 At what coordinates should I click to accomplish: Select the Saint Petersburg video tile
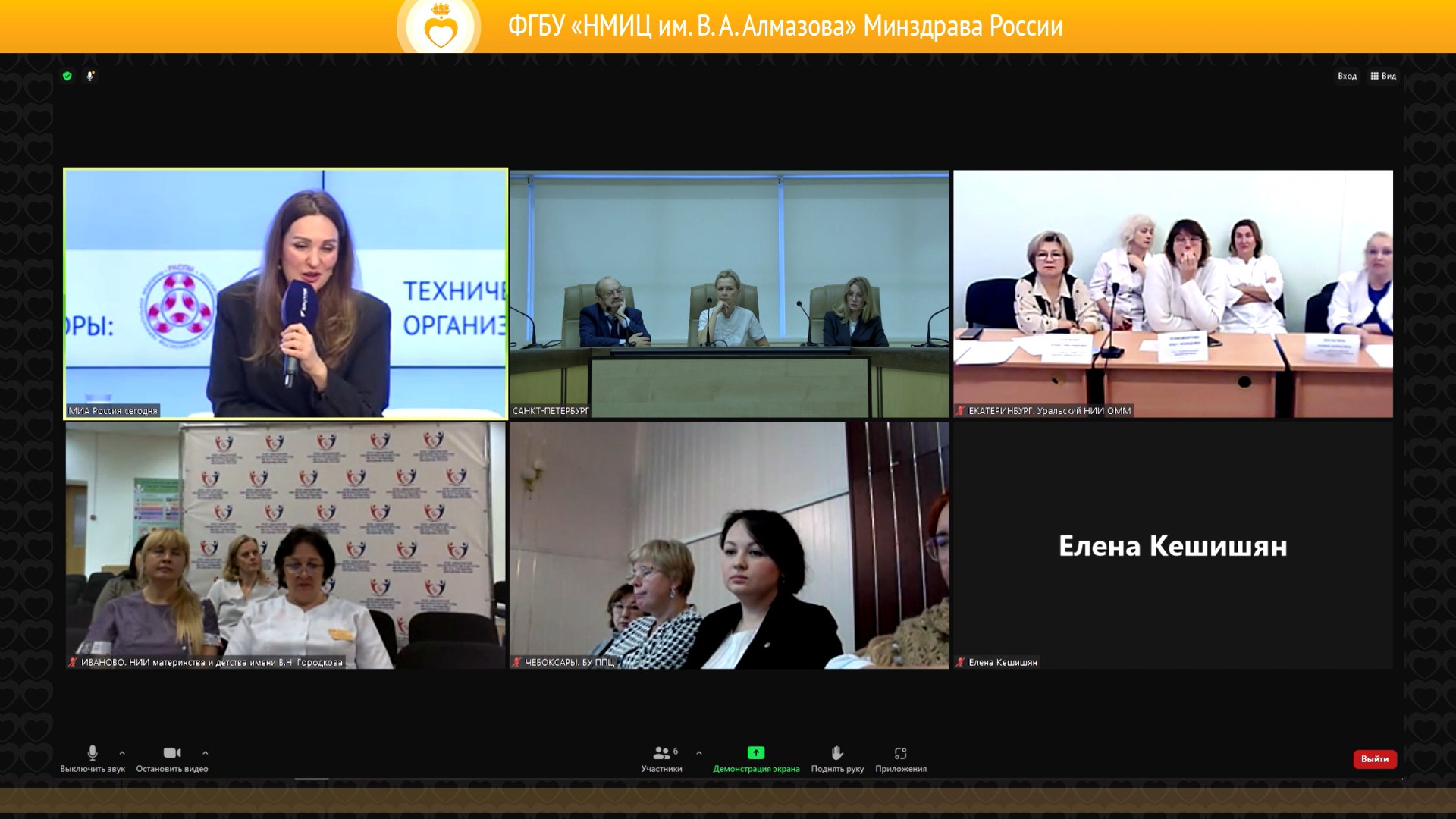pos(729,293)
